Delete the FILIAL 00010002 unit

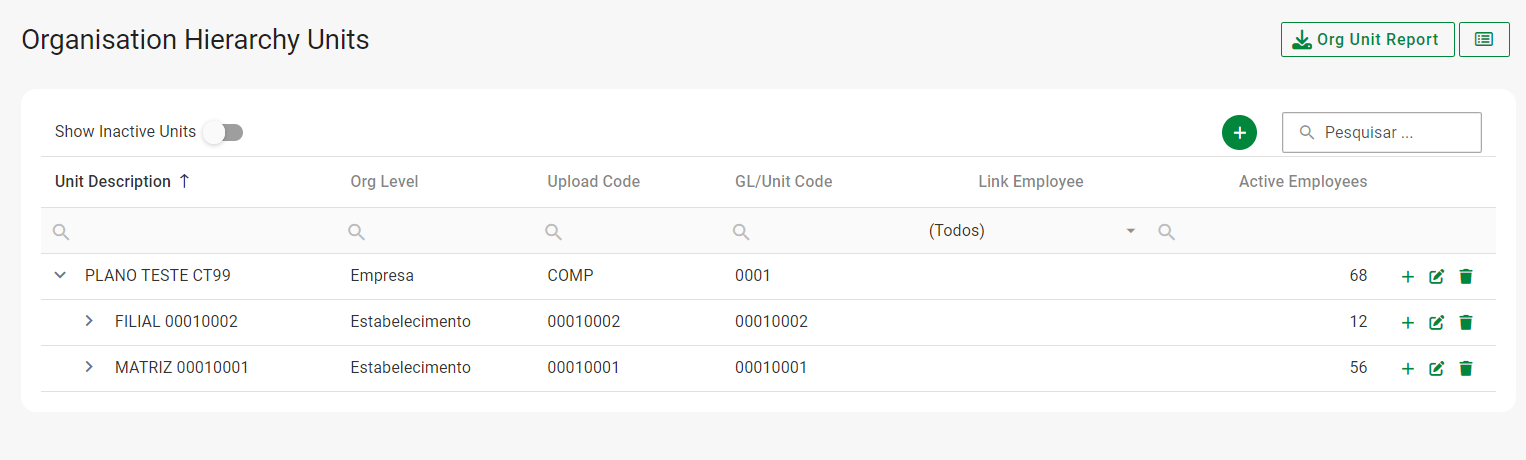[x=1466, y=323]
